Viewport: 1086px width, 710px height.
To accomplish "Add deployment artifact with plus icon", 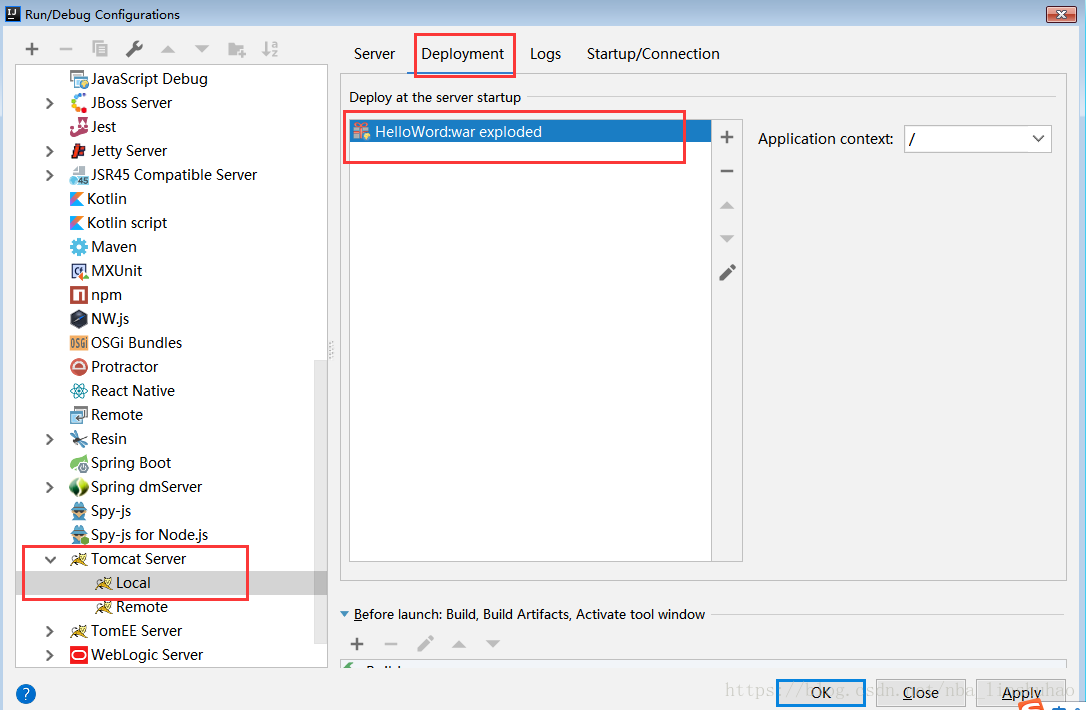I will coord(727,137).
